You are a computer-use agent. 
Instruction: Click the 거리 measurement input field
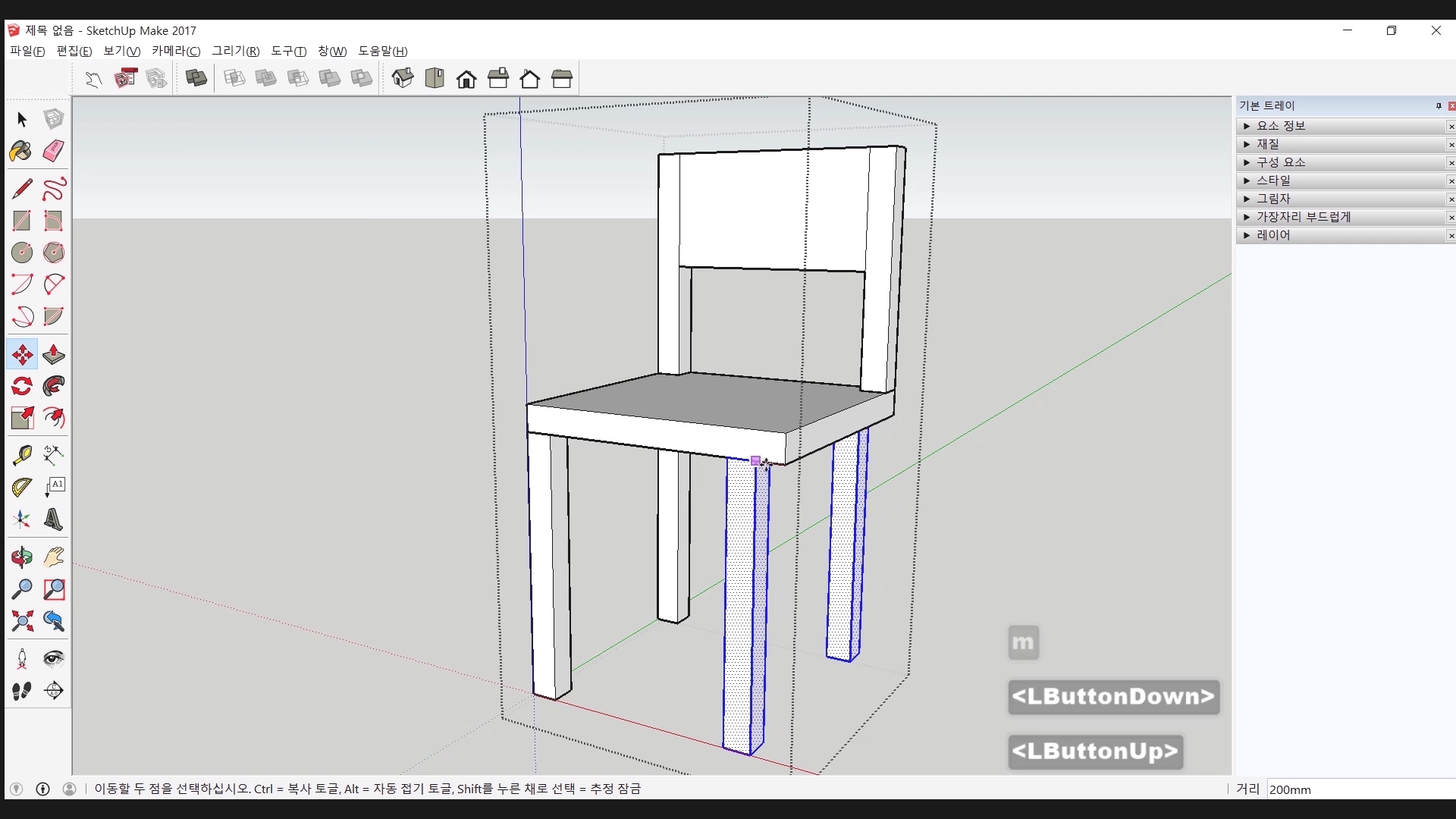click(1357, 789)
